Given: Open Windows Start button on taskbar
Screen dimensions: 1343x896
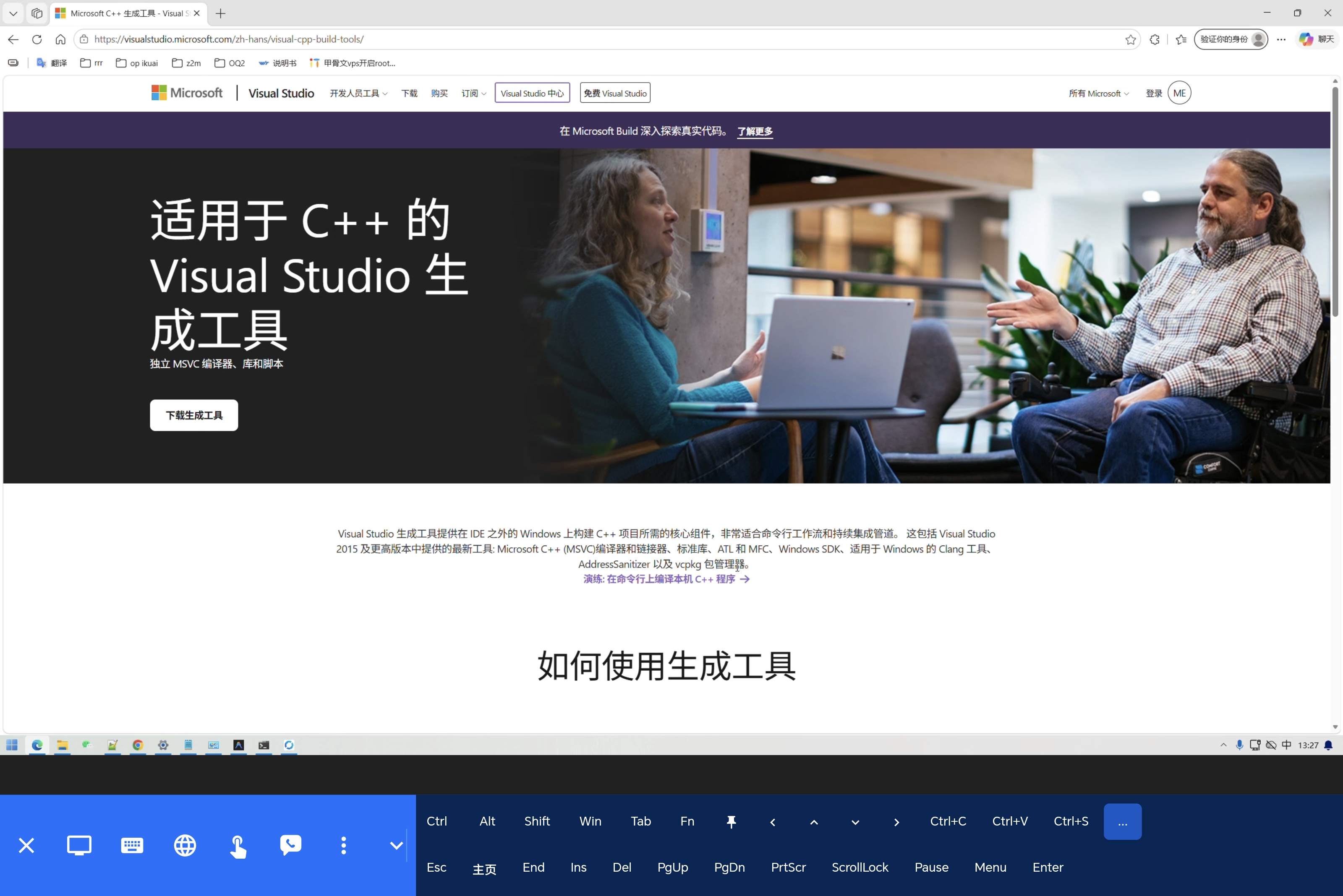Looking at the screenshot, I should (12, 745).
